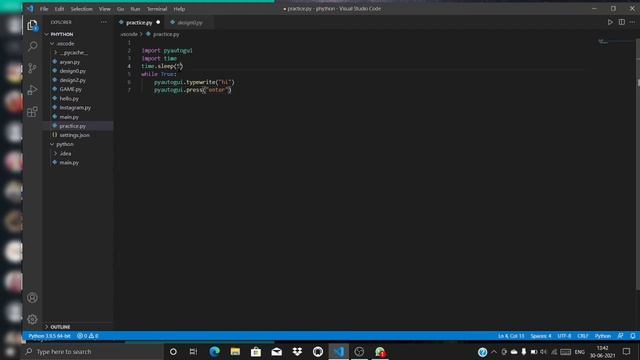This screenshot has height=360, width=640.
Task: Open Task View from the taskbar
Action: click(x=193, y=351)
